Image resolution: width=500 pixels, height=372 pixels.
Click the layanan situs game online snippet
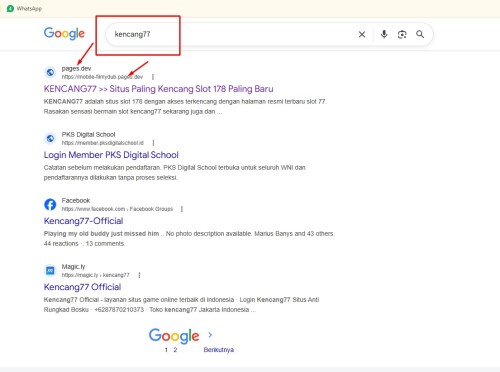(x=181, y=304)
